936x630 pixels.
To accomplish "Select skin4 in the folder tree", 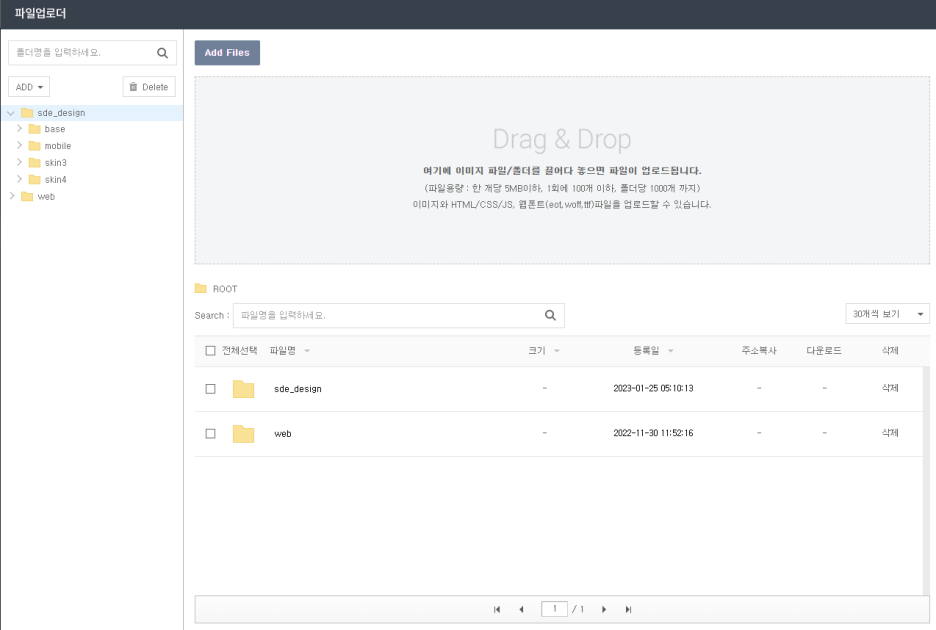I will (x=56, y=179).
